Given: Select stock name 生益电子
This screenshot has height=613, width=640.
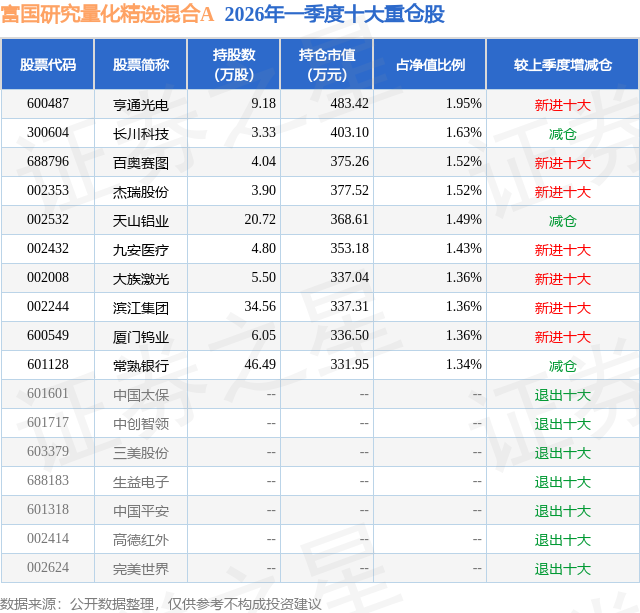Looking at the screenshot, I should click(141, 482).
